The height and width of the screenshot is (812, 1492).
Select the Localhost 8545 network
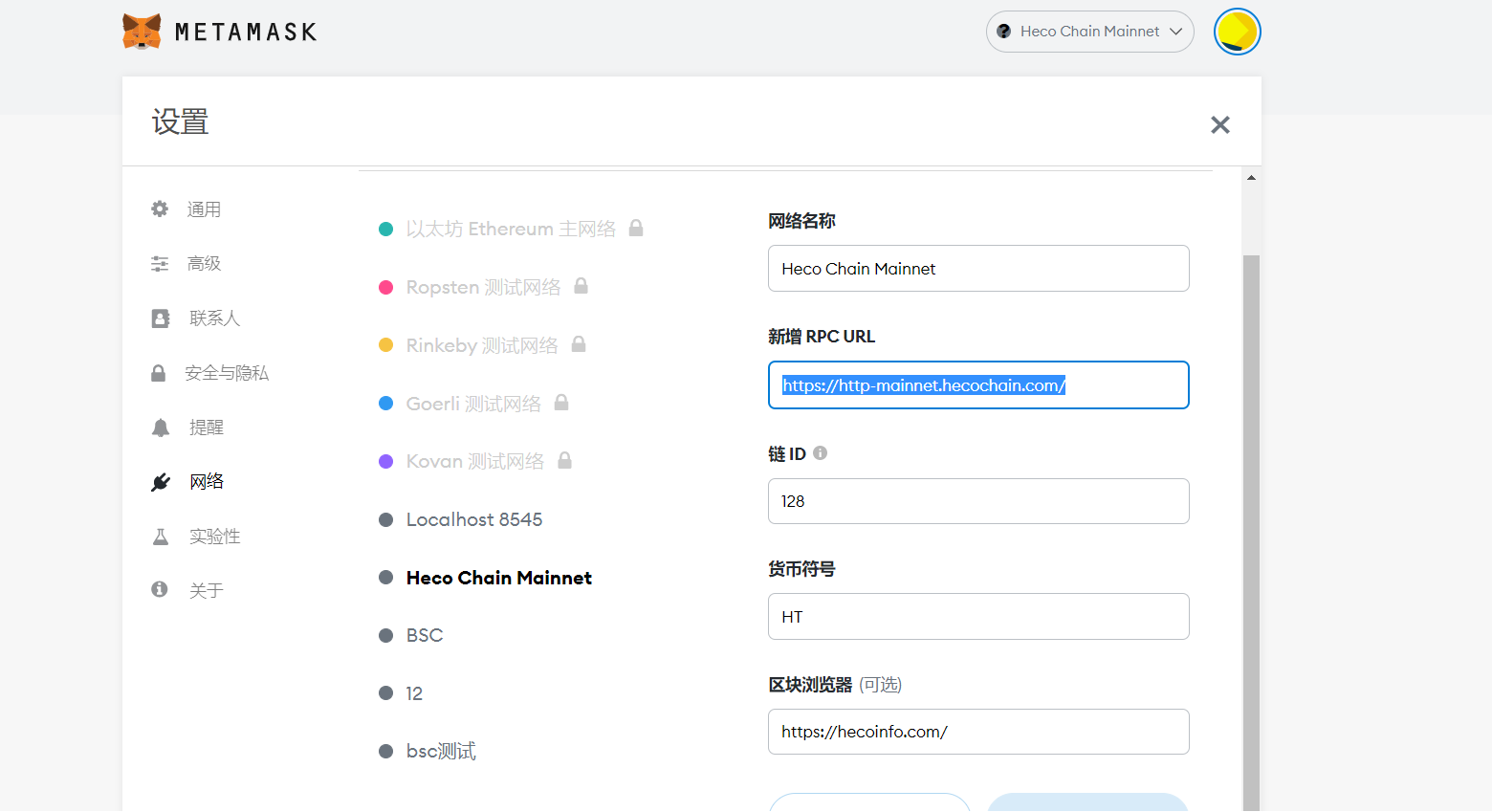[474, 519]
